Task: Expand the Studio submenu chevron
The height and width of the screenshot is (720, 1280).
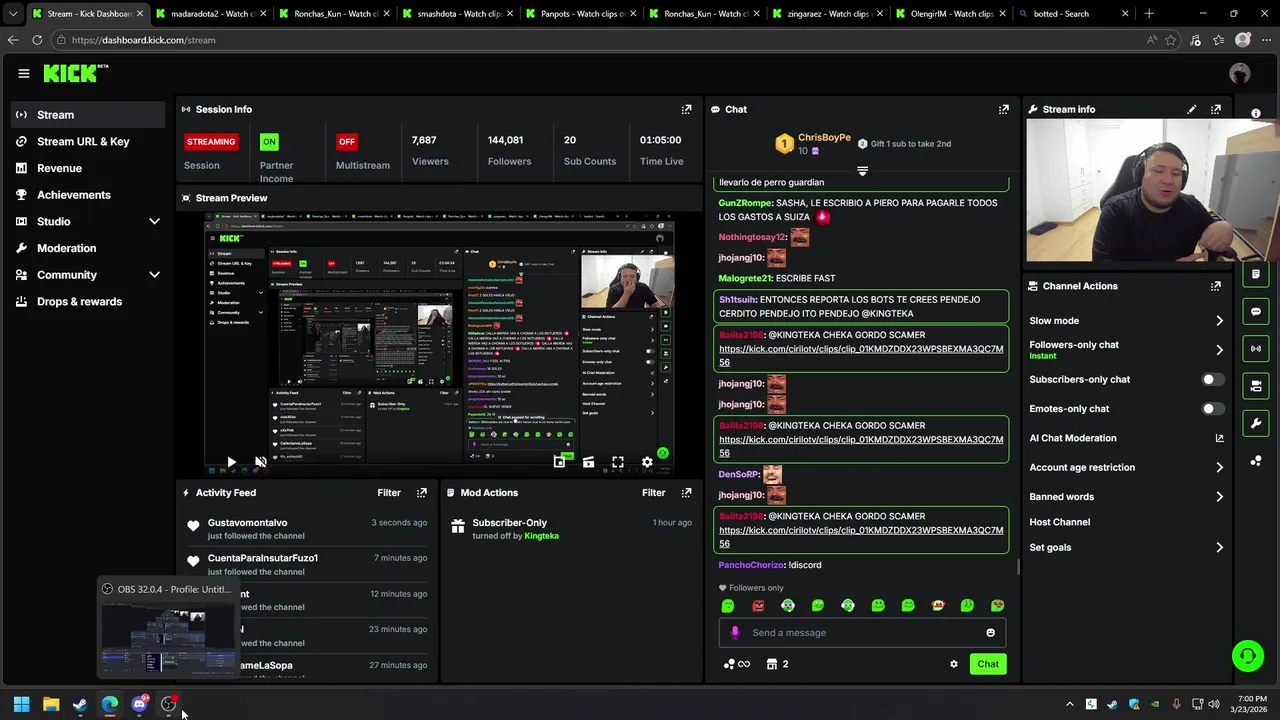Action: tap(154, 221)
